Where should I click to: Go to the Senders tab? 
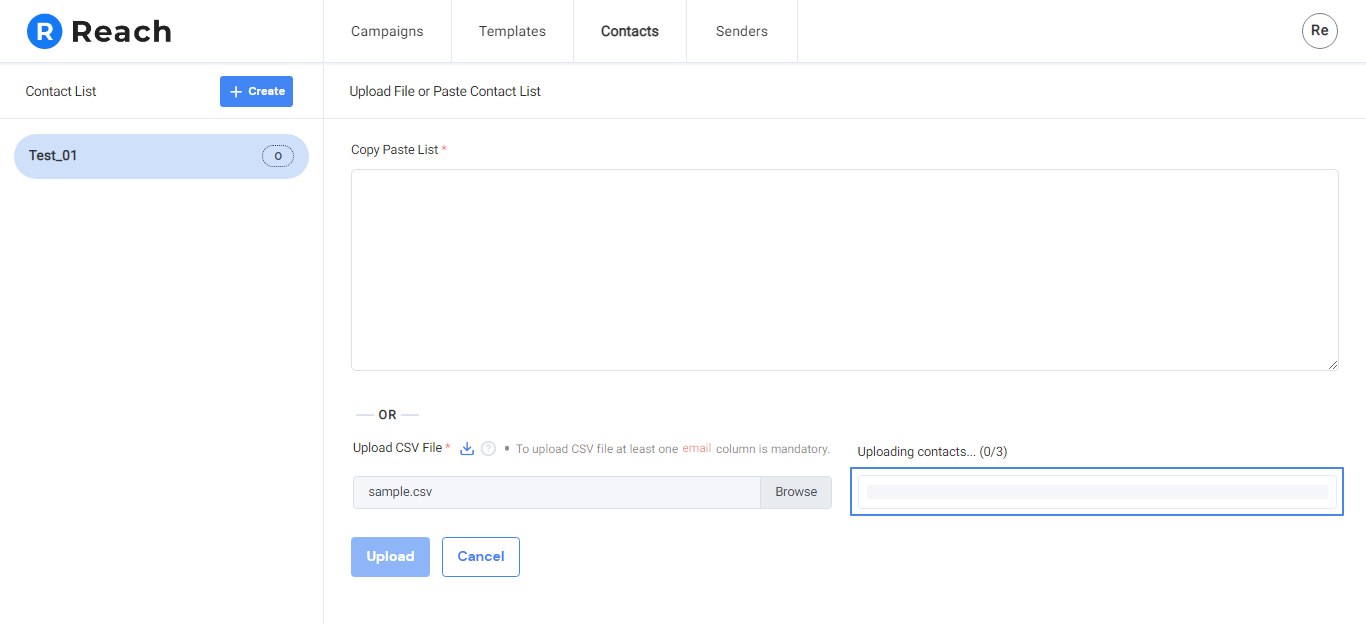[x=742, y=31]
